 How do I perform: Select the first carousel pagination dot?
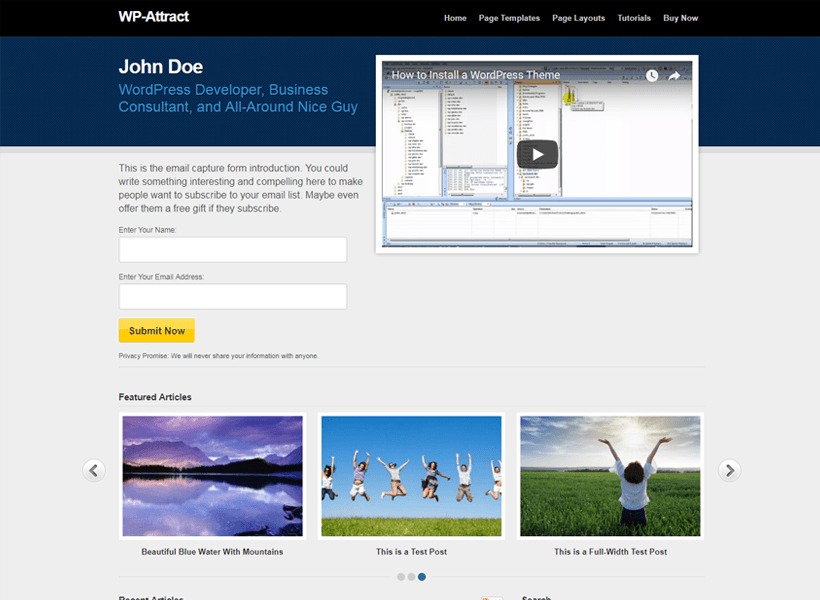tap(401, 576)
